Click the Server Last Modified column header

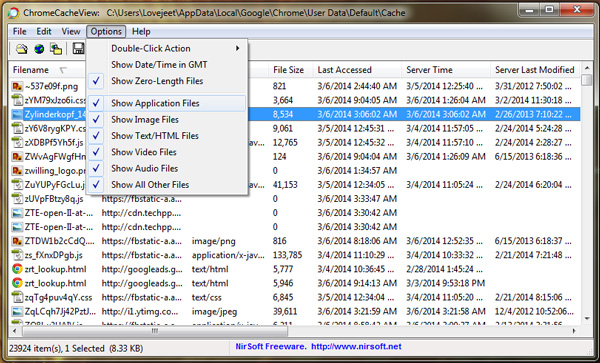click(x=535, y=70)
